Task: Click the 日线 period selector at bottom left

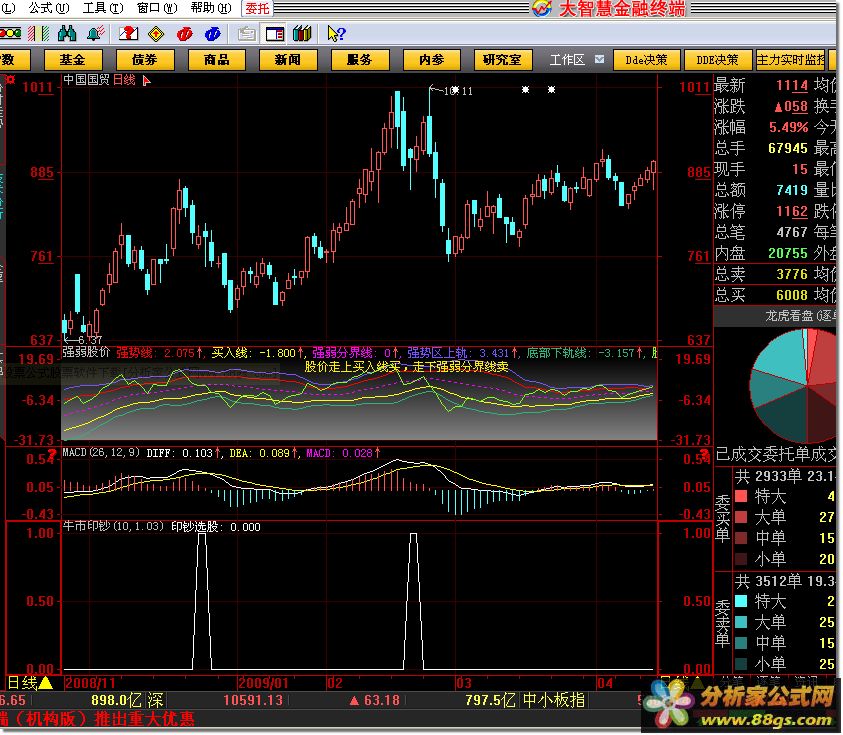Action: pyautogui.click(x=22, y=683)
